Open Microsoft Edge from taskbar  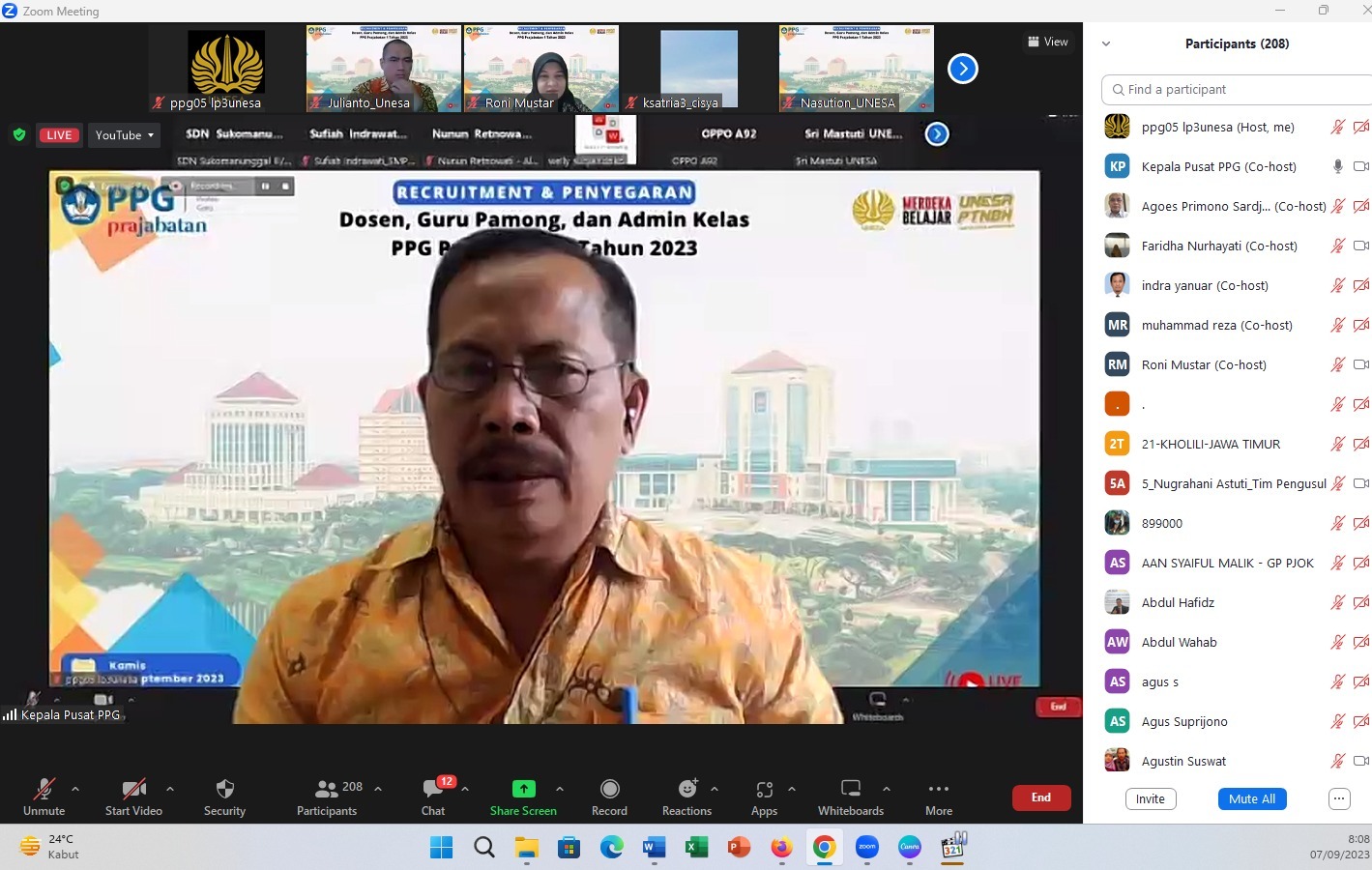point(612,848)
